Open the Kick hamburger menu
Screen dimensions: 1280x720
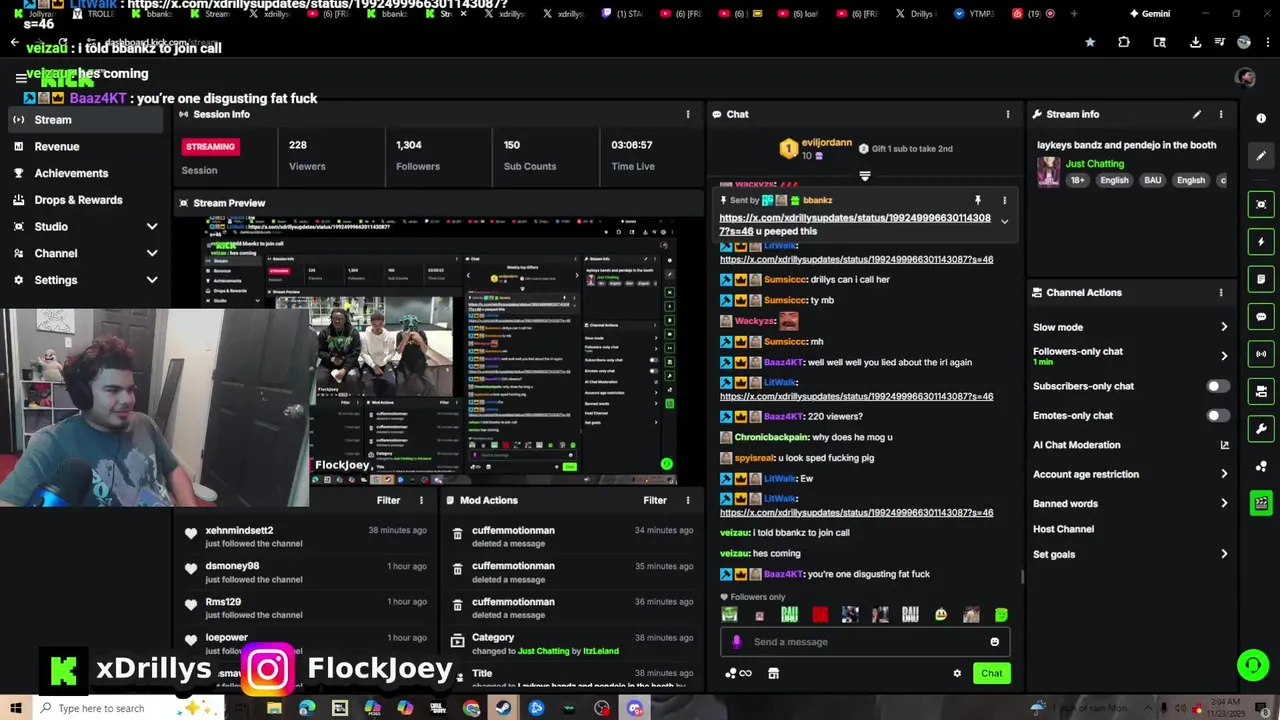[20, 77]
